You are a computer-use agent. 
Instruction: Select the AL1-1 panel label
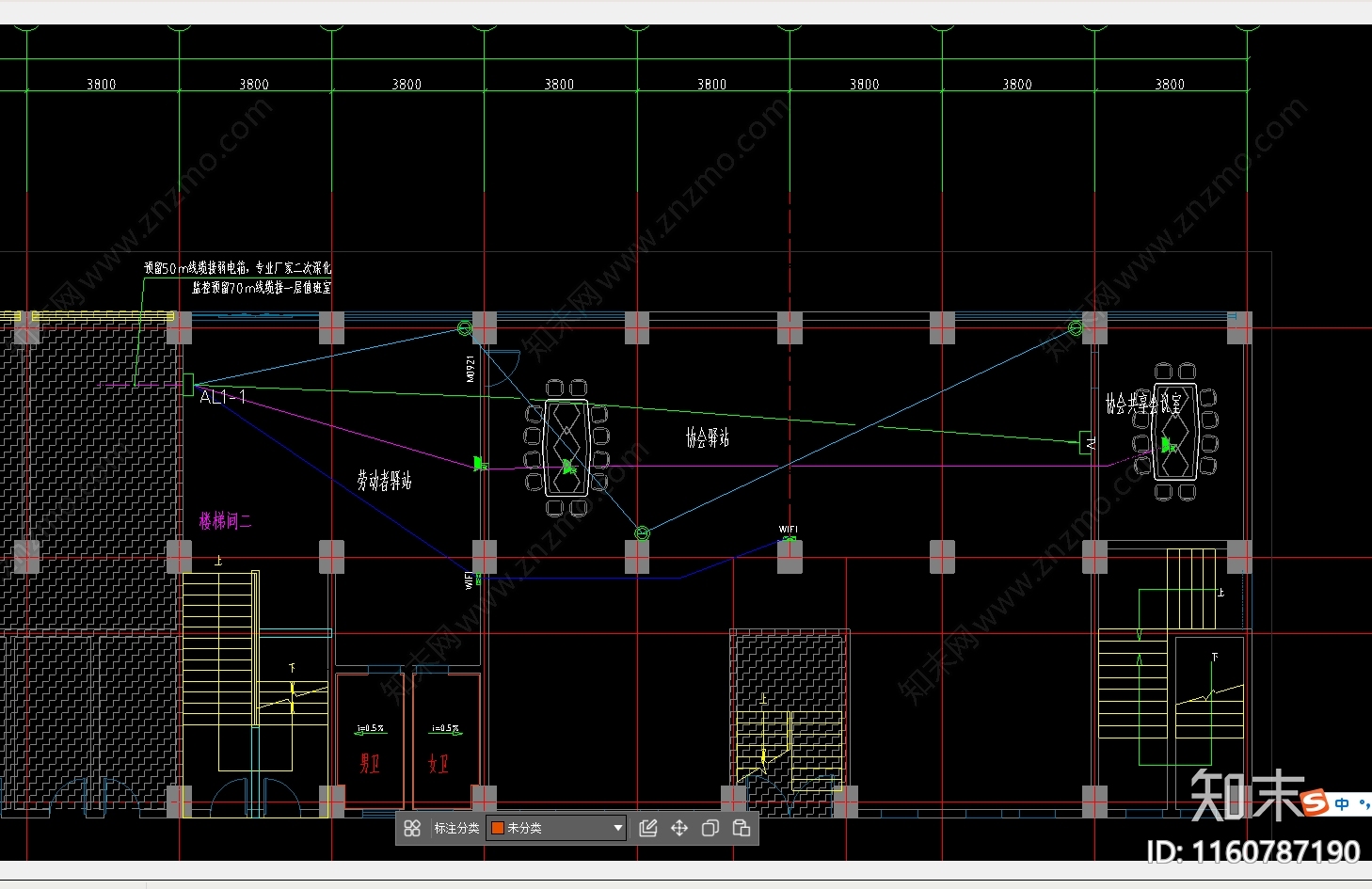222,397
